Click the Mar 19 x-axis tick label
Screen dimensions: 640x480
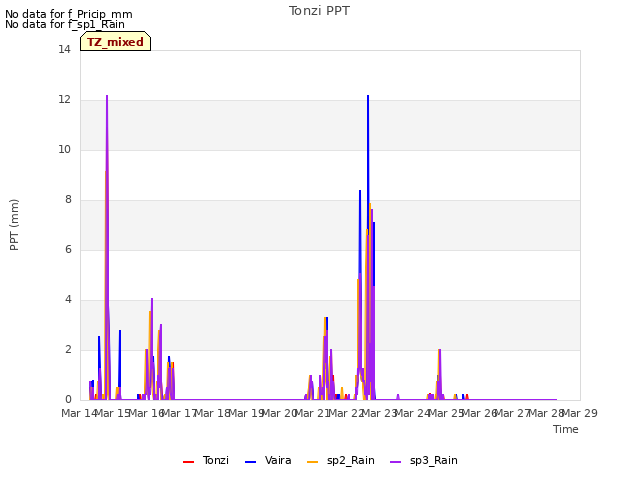coord(246,413)
